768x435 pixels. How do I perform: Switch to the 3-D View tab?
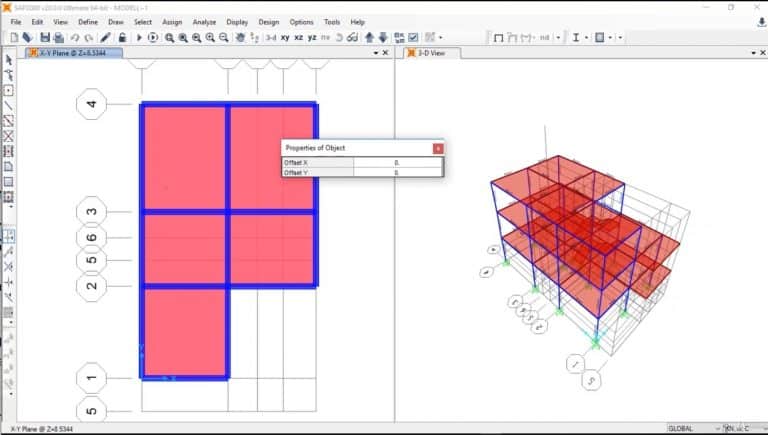[x=431, y=53]
